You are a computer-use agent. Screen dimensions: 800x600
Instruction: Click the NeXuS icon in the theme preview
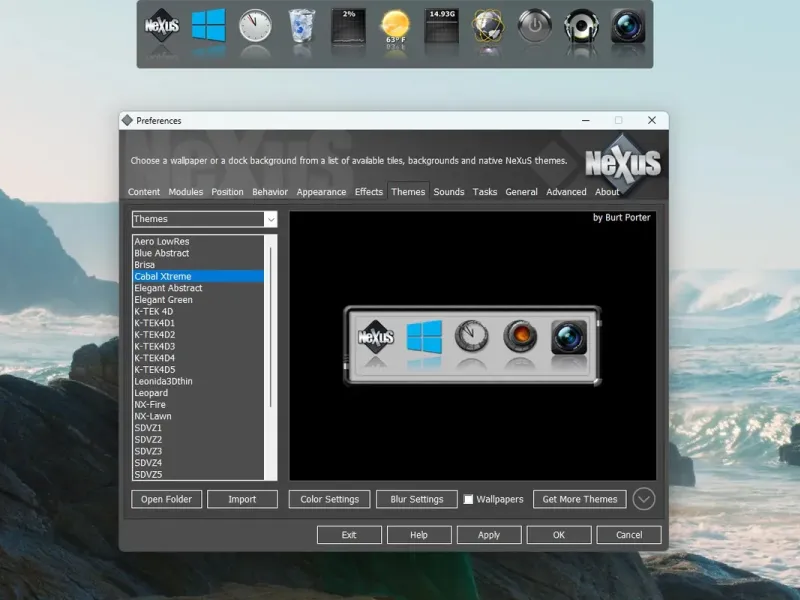coord(376,337)
